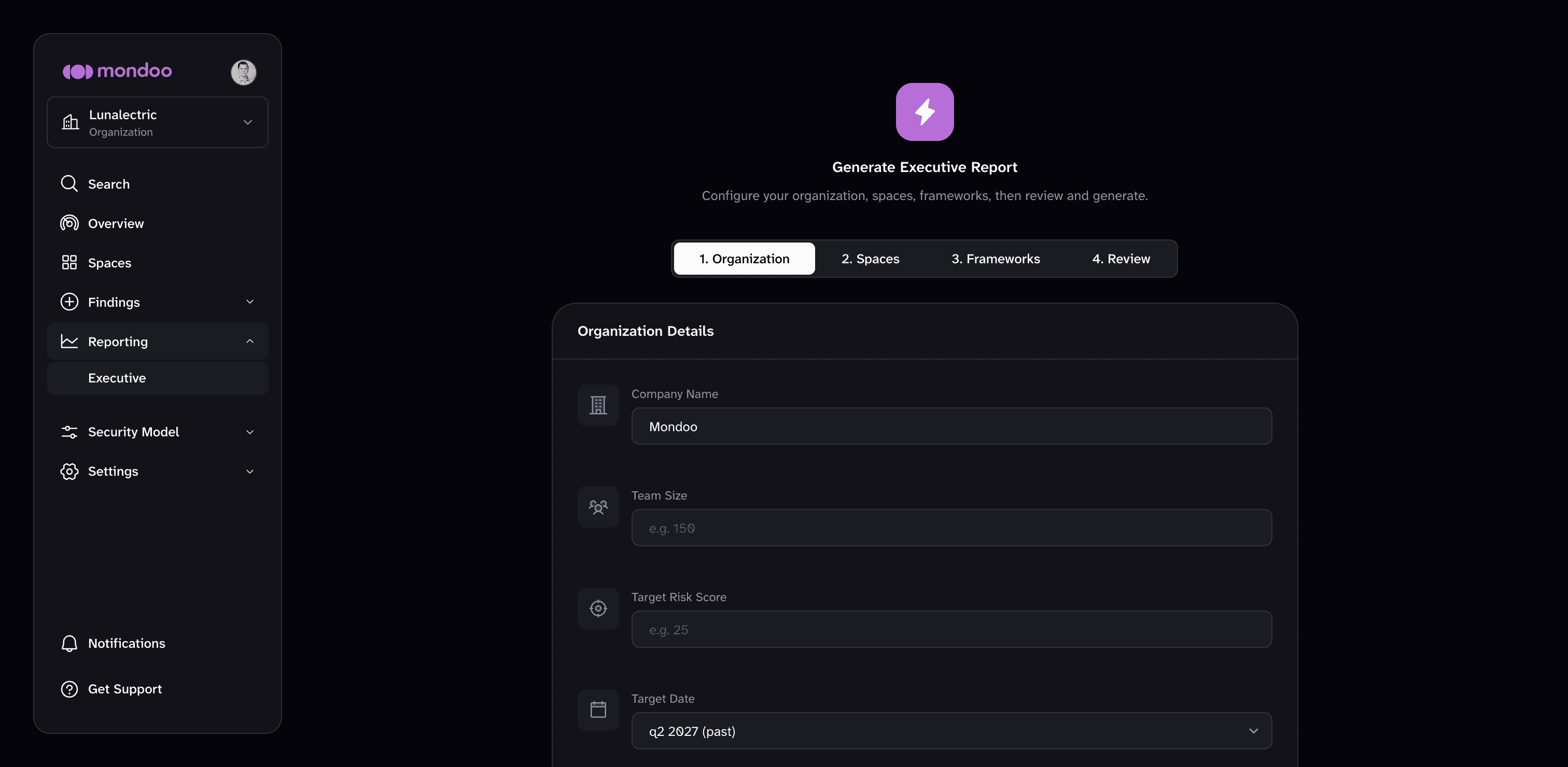The image size is (1568, 767).
Task: Open the Overview page label
Action: click(116, 224)
